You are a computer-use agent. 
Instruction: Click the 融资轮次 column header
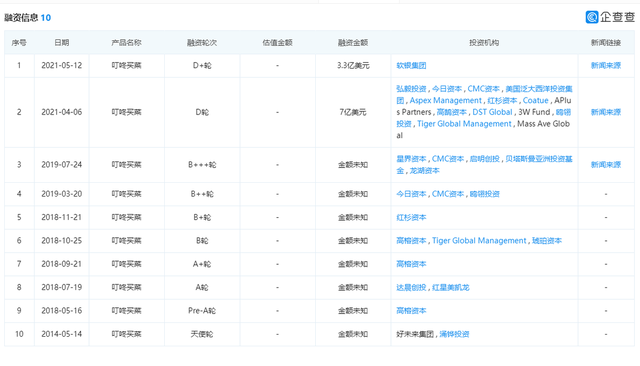point(202,42)
